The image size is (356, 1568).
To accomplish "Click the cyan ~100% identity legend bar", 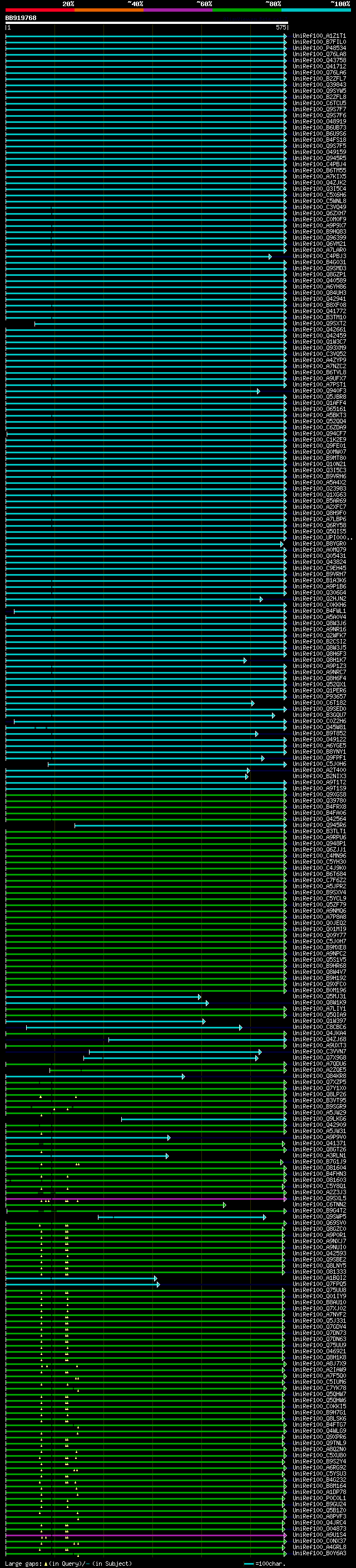I will [x=316, y=10].
